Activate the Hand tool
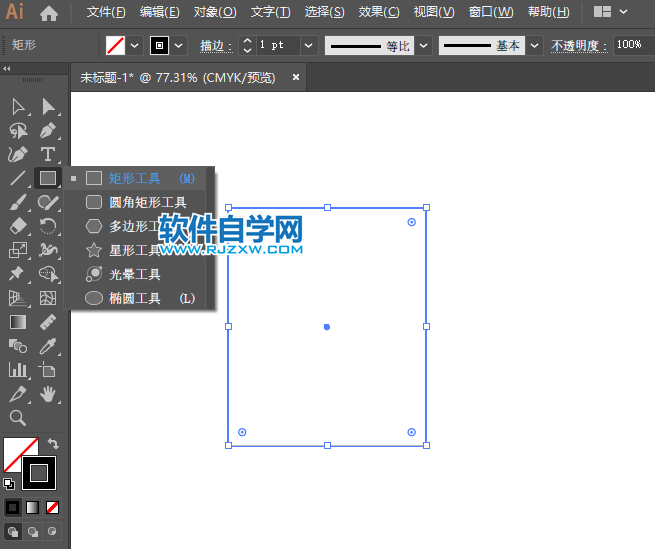Viewport: 655px width, 549px height. point(47,394)
